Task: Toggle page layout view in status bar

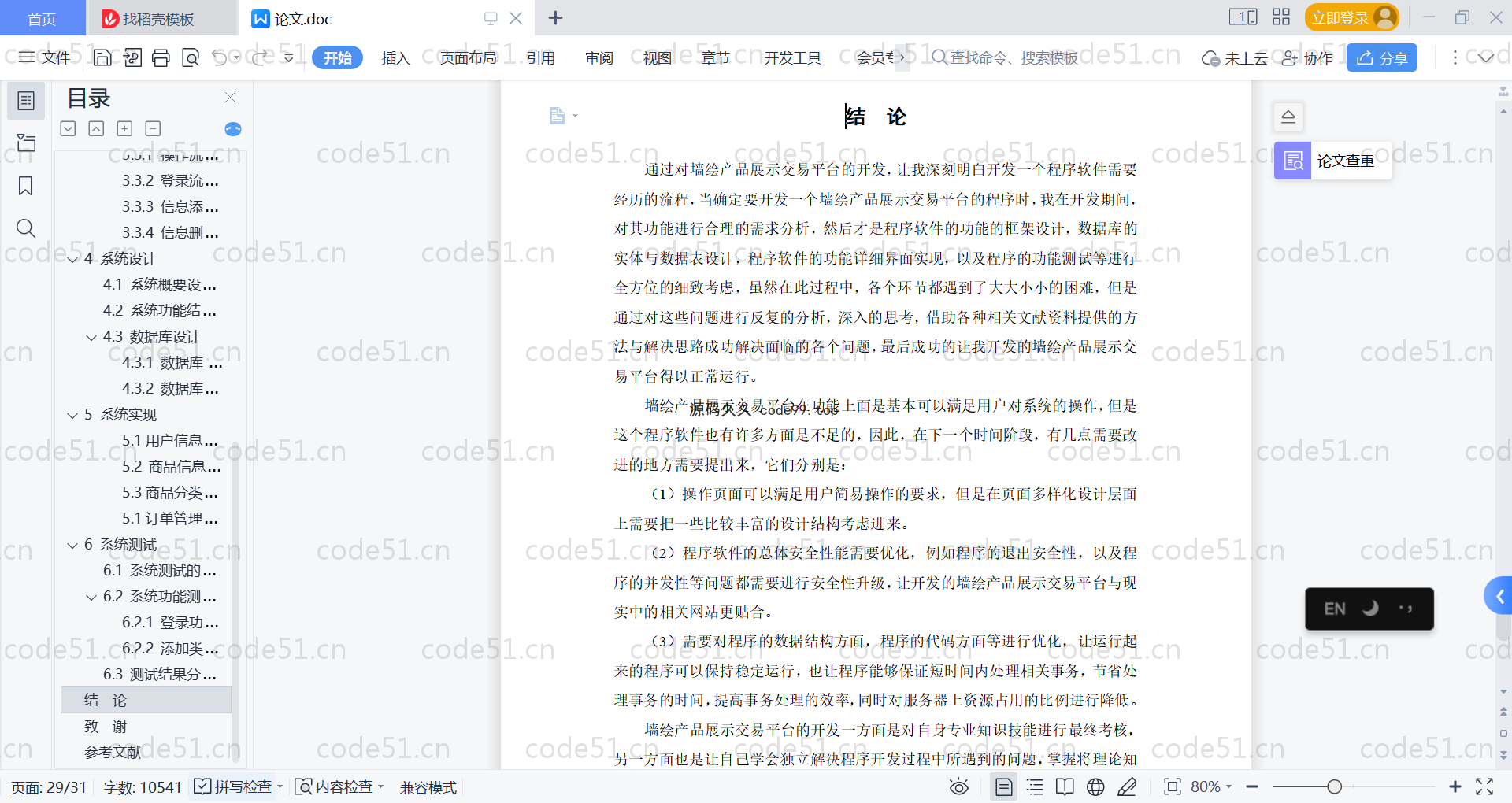Action: pyautogui.click(x=1003, y=786)
